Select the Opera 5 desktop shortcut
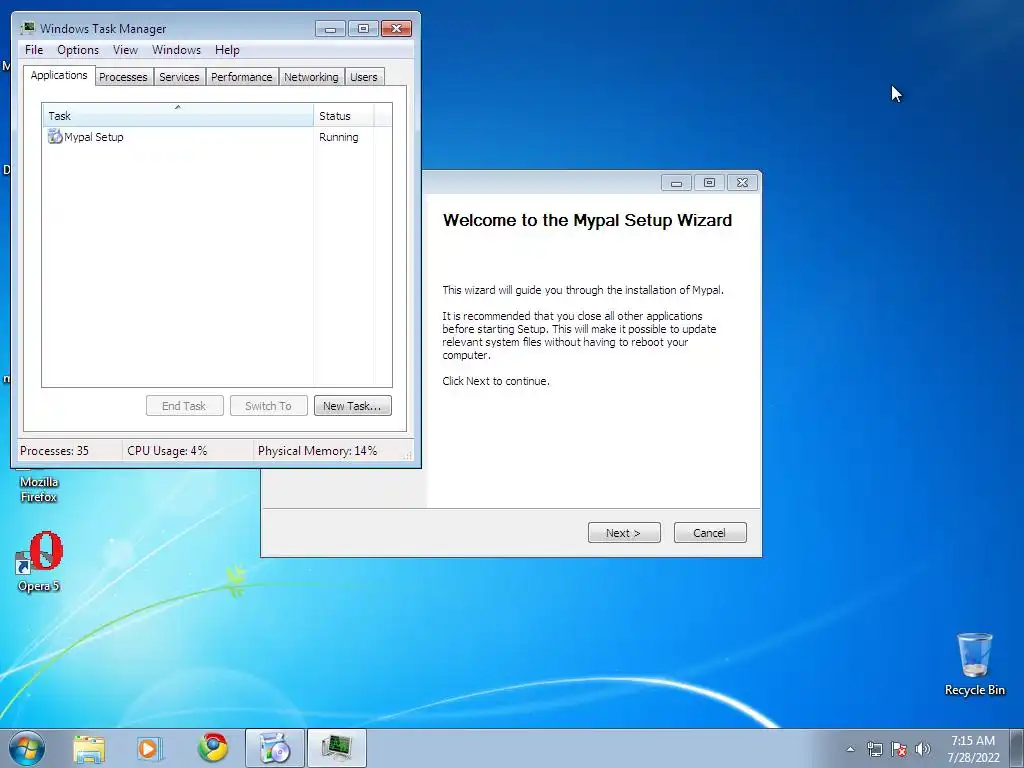The height and width of the screenshot is (768, 1024). coord(39,562)
